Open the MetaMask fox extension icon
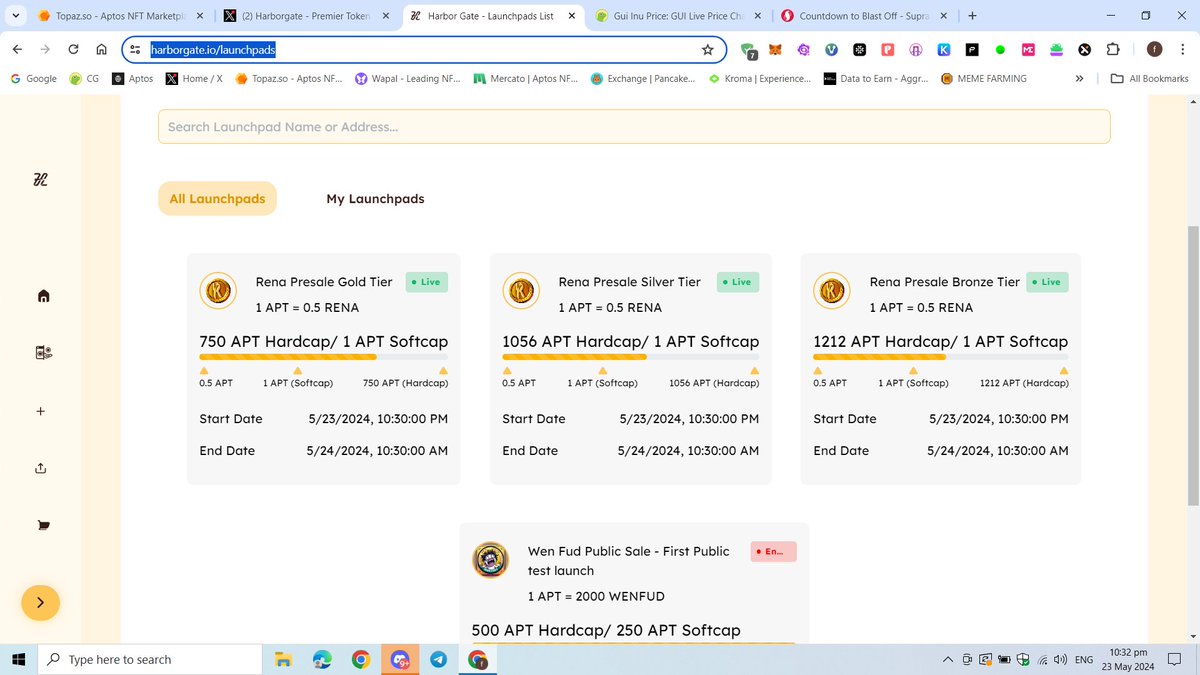1200x675 pixels. (x=774, y=49)
